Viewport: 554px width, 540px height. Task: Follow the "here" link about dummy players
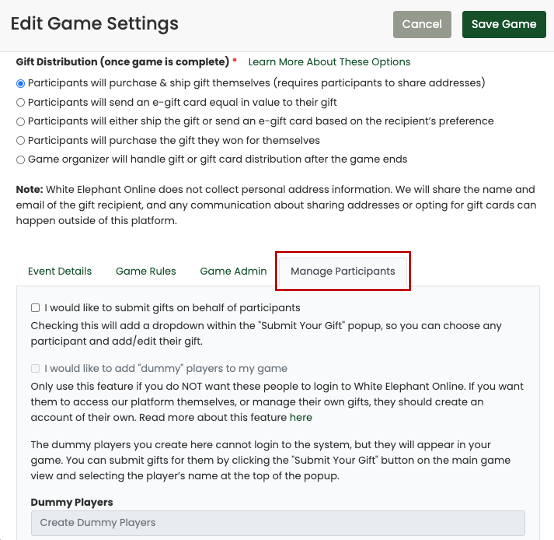301,417
